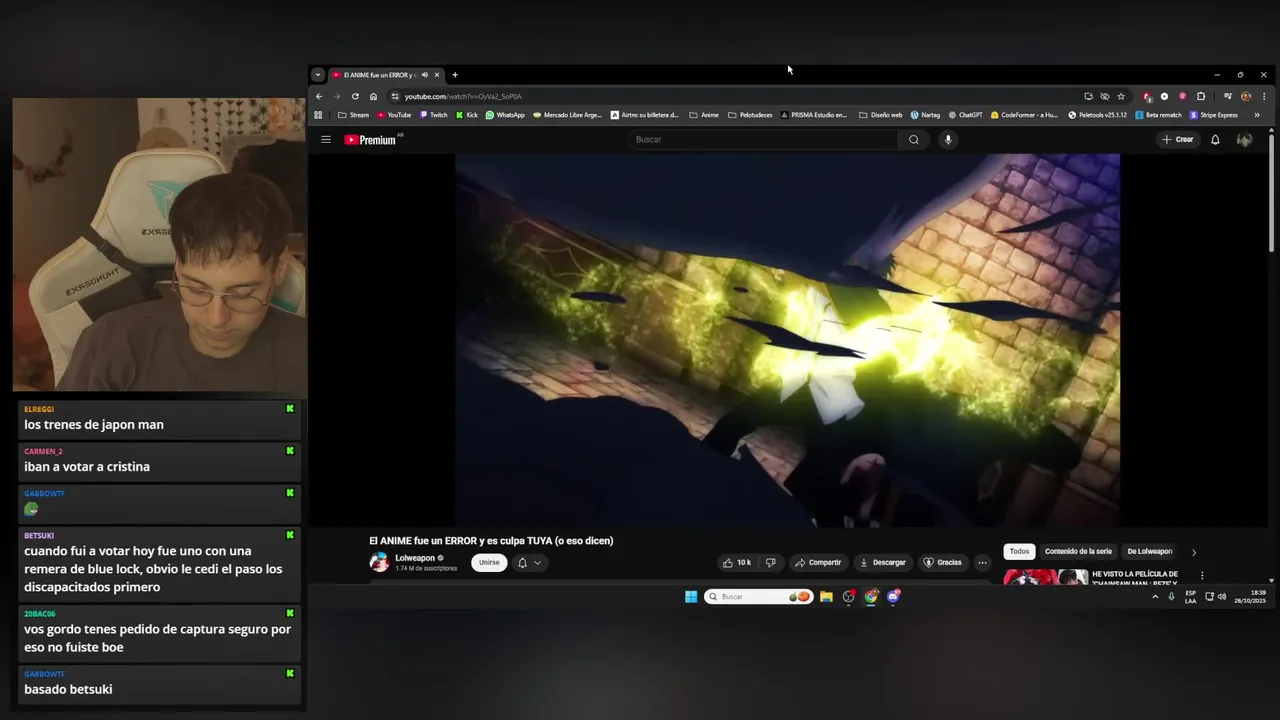Open the Windows Start button
The image size is (1280, 720).
click(691, 597)
